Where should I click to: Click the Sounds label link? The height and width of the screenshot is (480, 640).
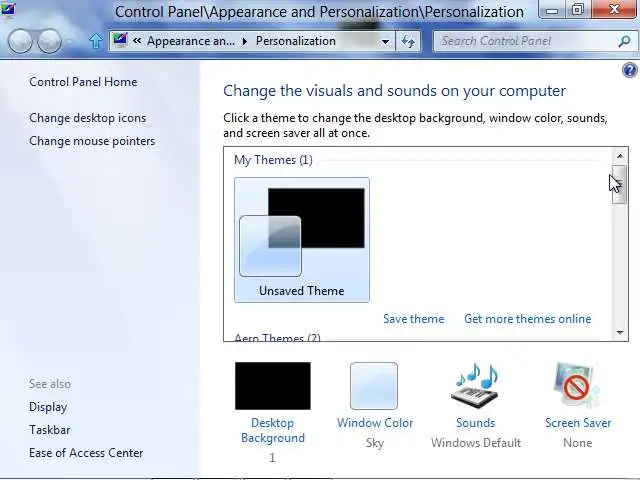(476, 423)
